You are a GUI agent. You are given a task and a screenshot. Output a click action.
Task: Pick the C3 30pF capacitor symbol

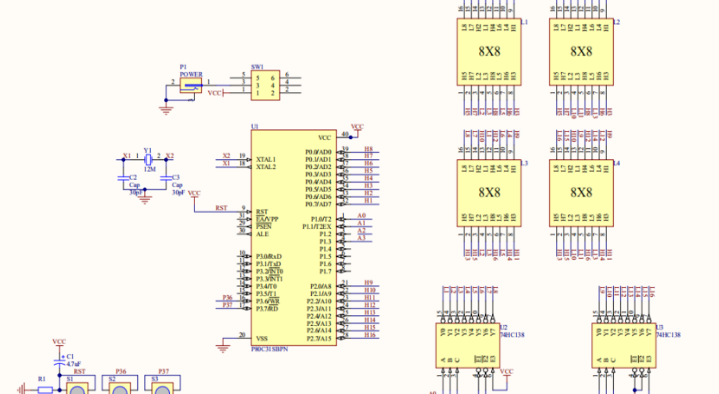click(x=166, y=178)
